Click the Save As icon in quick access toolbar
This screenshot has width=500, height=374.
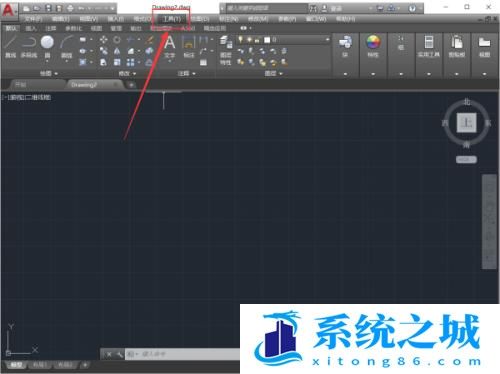[59, 8]
